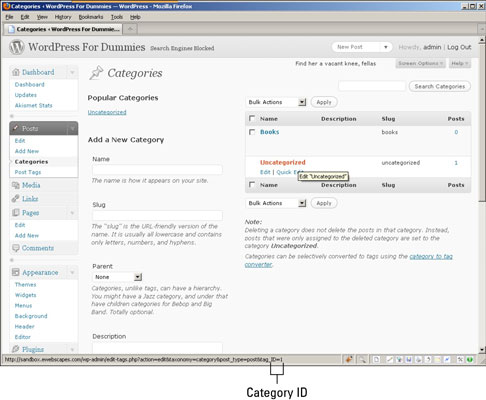Image resolution: width=486 pixels, height=400 pixels.
Task: Click the vertical scrollbar thumb of the page
Action: [x=482, y=122]
